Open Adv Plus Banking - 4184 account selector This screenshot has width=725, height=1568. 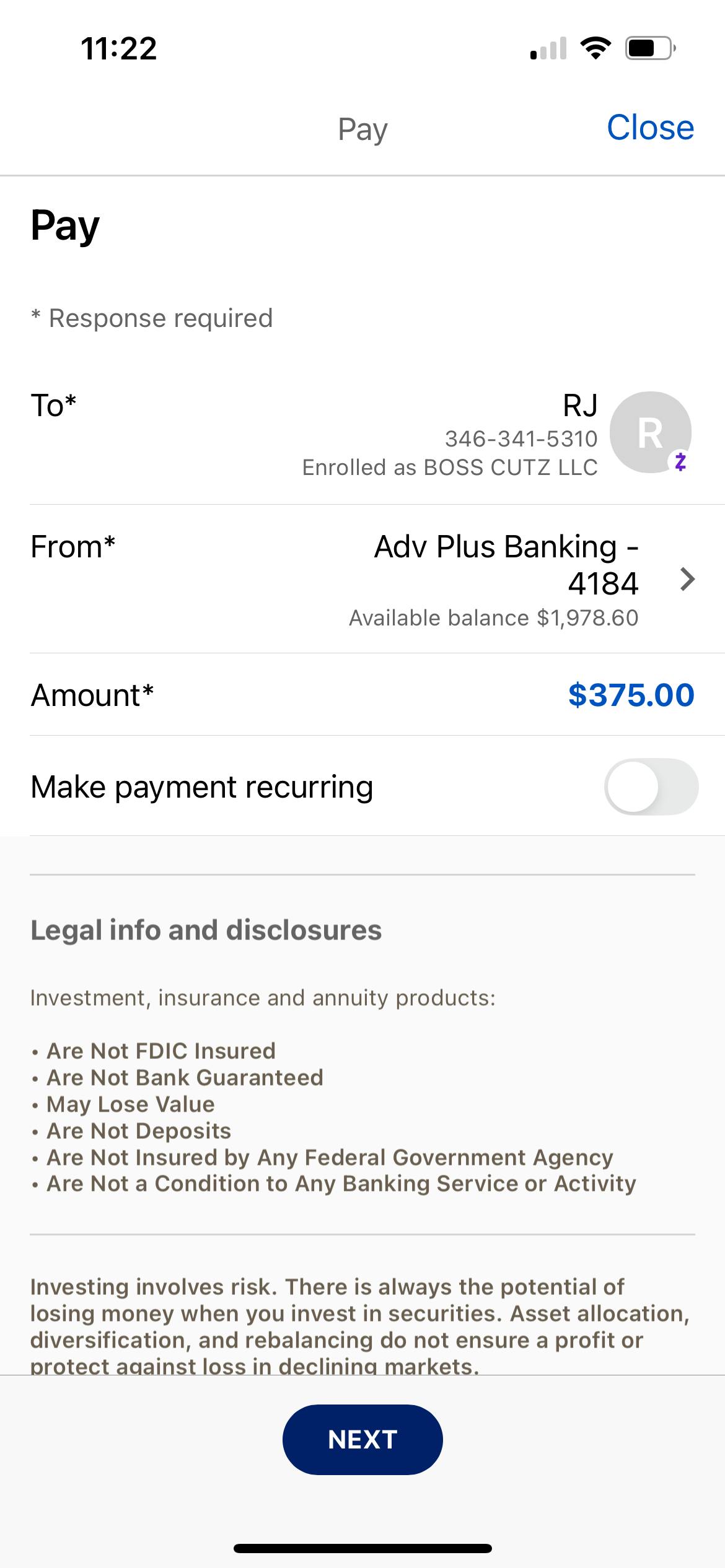[x=506, y=565]
